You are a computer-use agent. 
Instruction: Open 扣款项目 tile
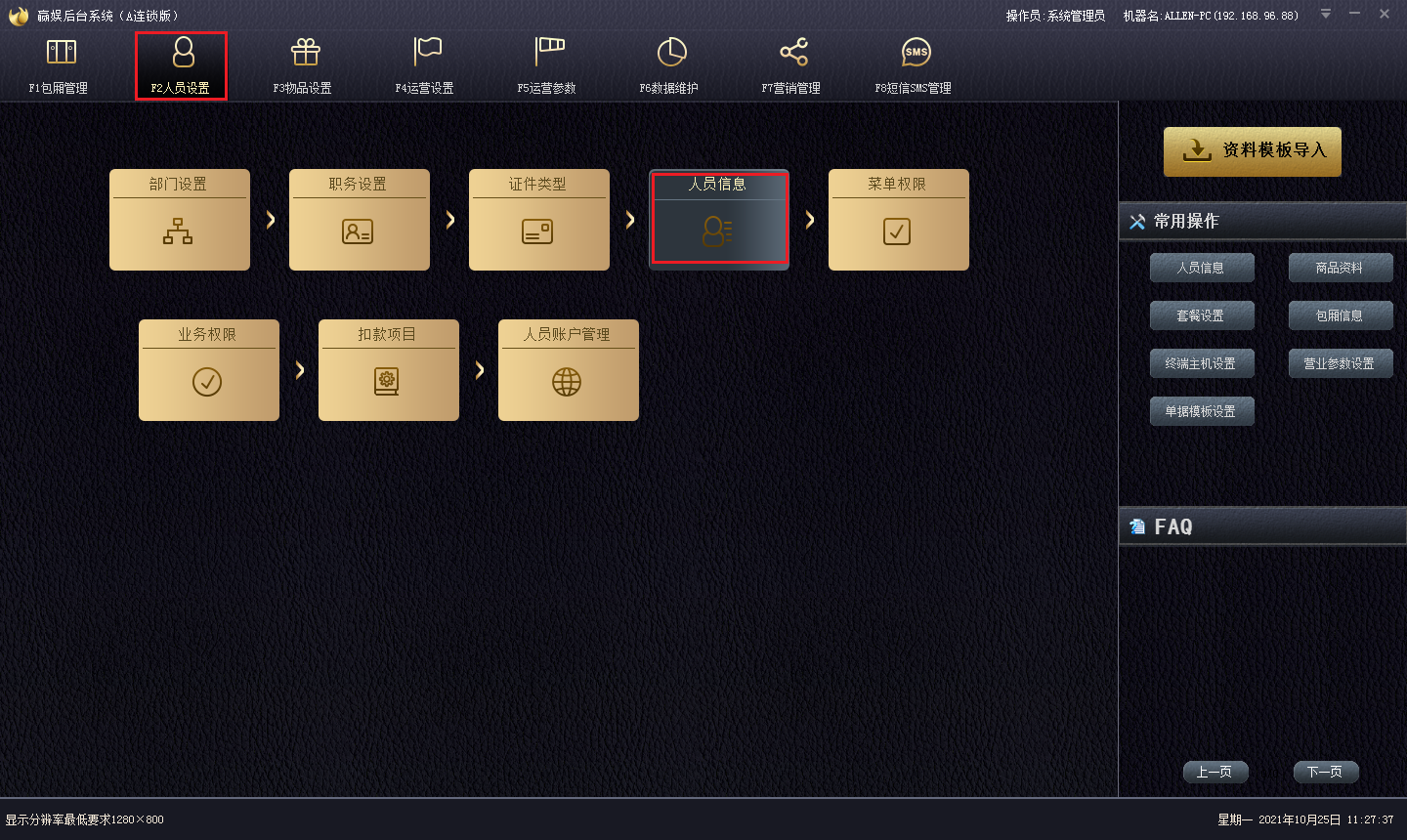pyautogui.click(x=389, y=370)
